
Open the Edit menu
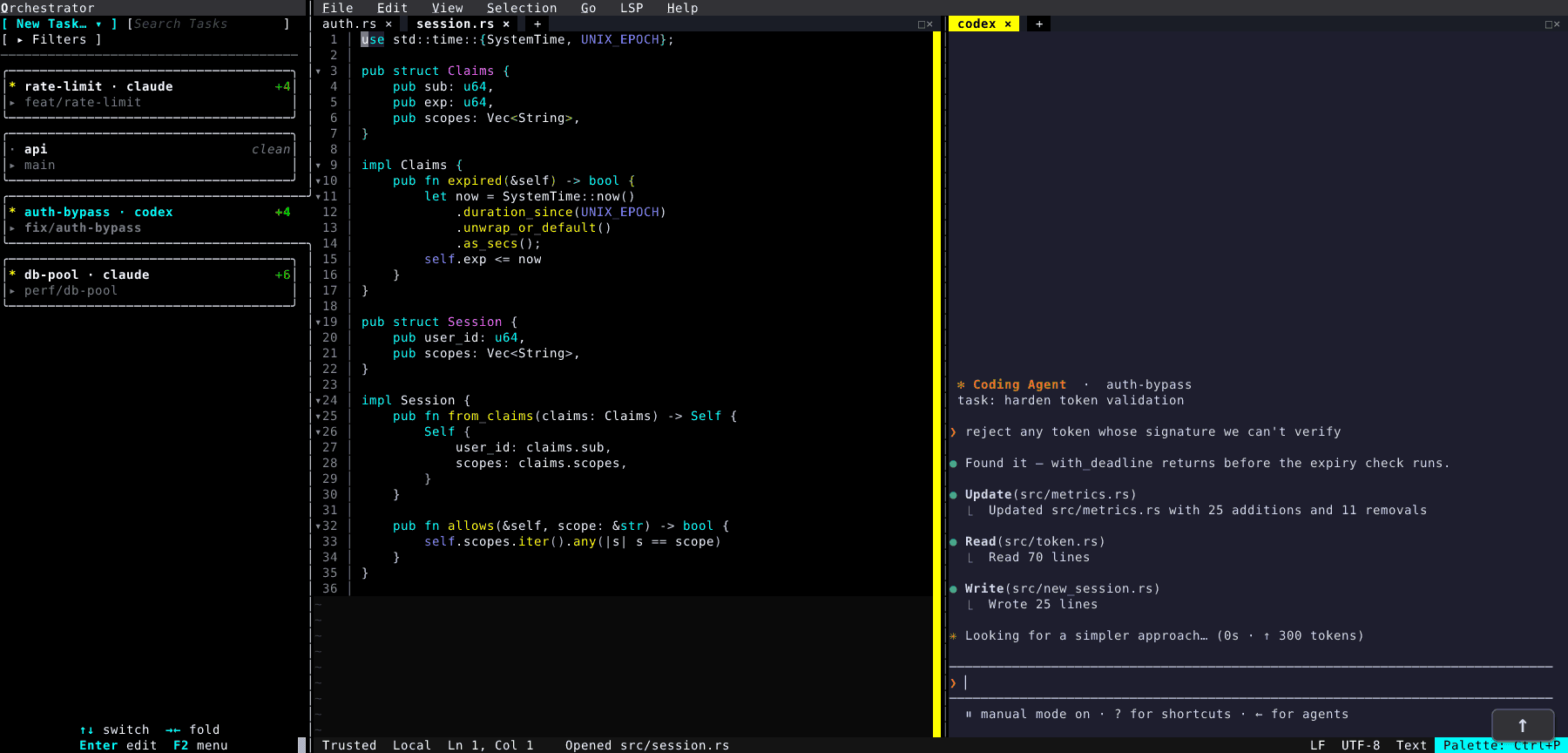point(392,8)
